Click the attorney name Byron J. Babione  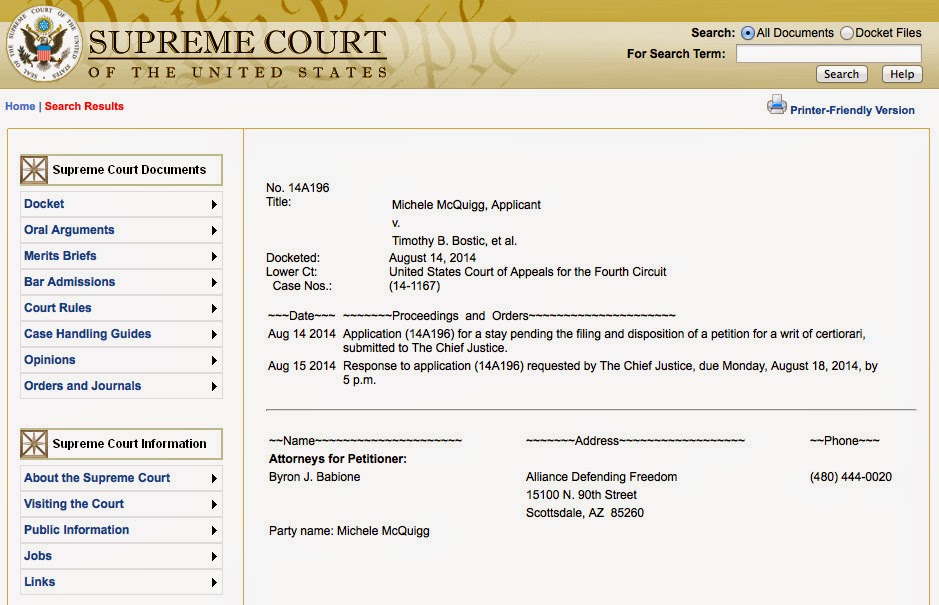pos(314,477)
